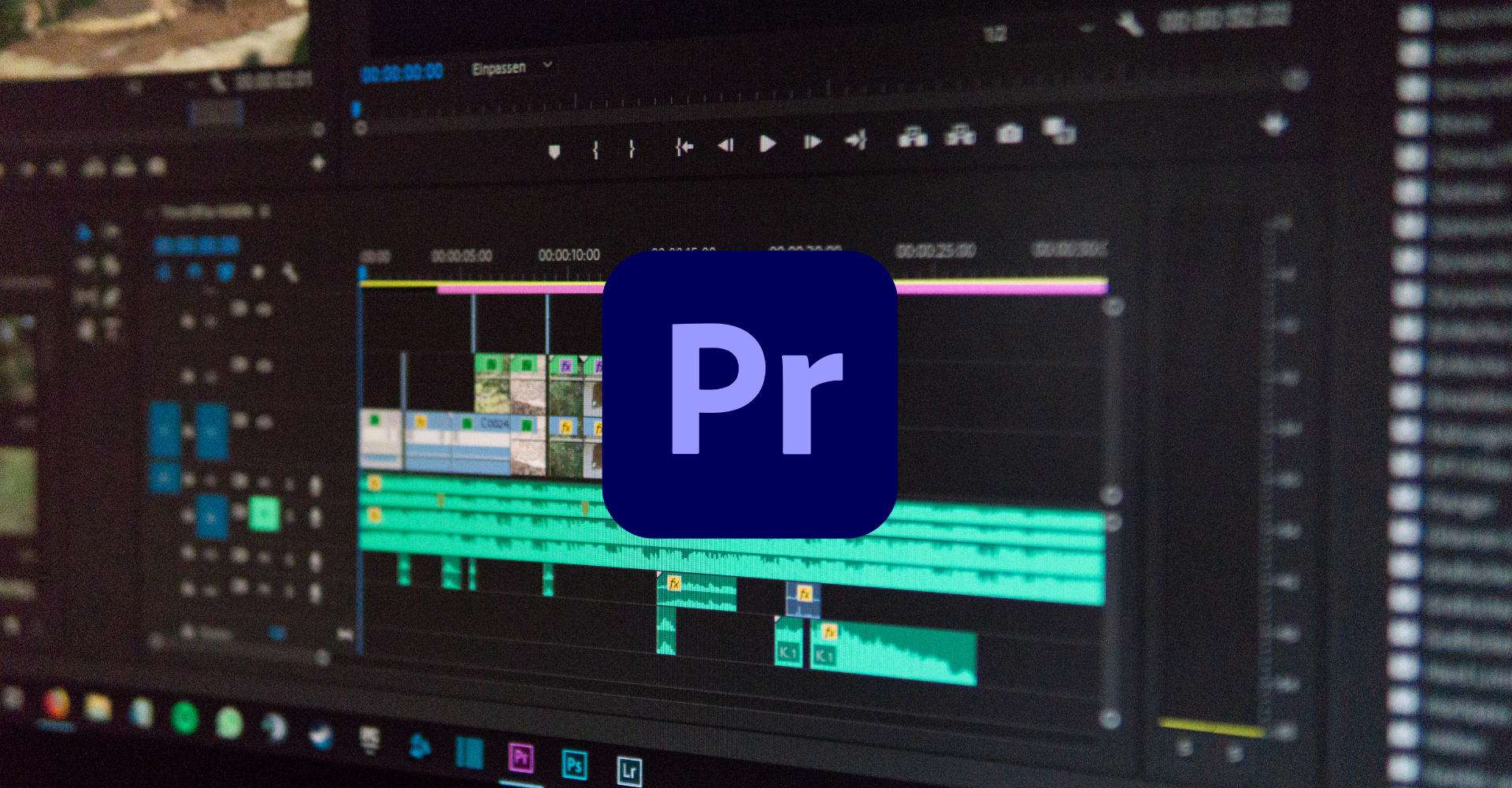Click the 00:00:25:00 mark on the timeline ruler
The width and height of the screenshot is (1512, 788).
[x=936, y=251]
